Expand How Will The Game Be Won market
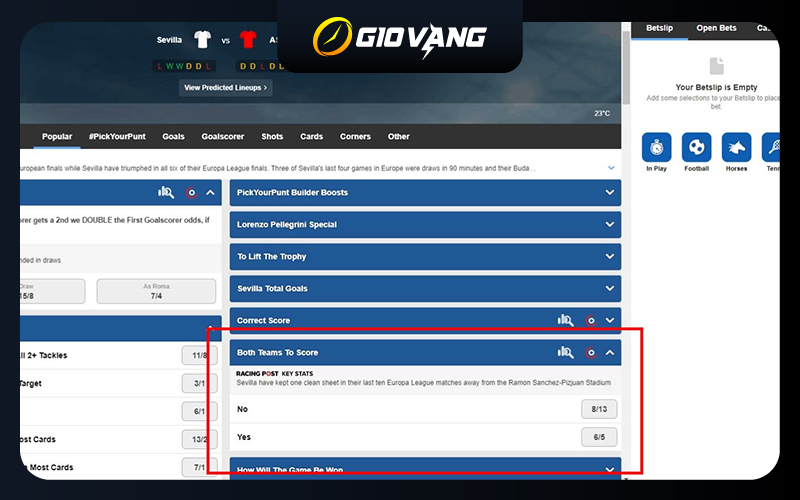Viewport: 800px width, 500px height. click(425, 468)
